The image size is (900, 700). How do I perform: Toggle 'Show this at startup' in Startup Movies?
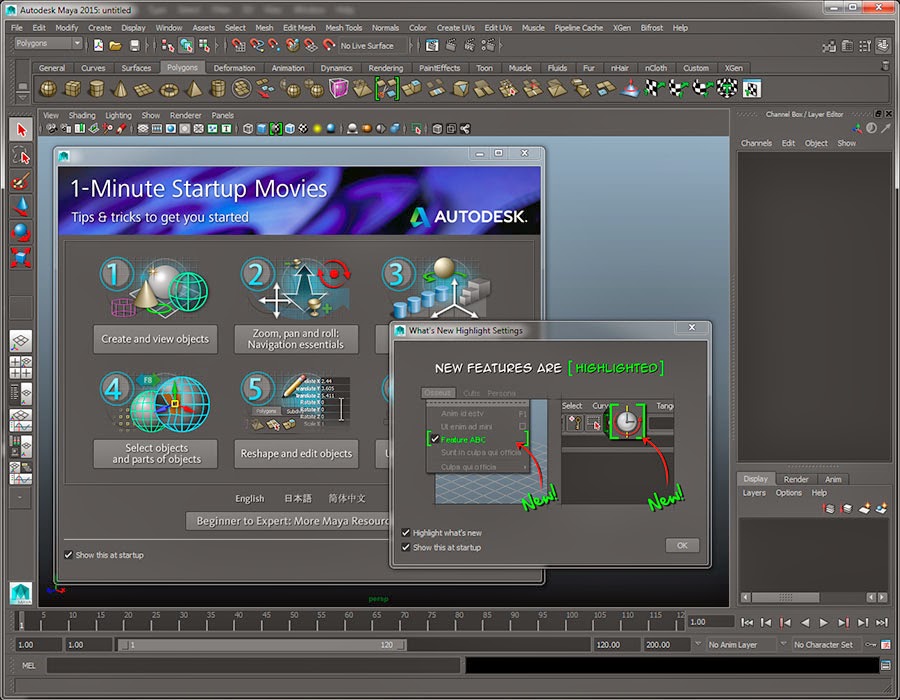[x=68, y=555]
